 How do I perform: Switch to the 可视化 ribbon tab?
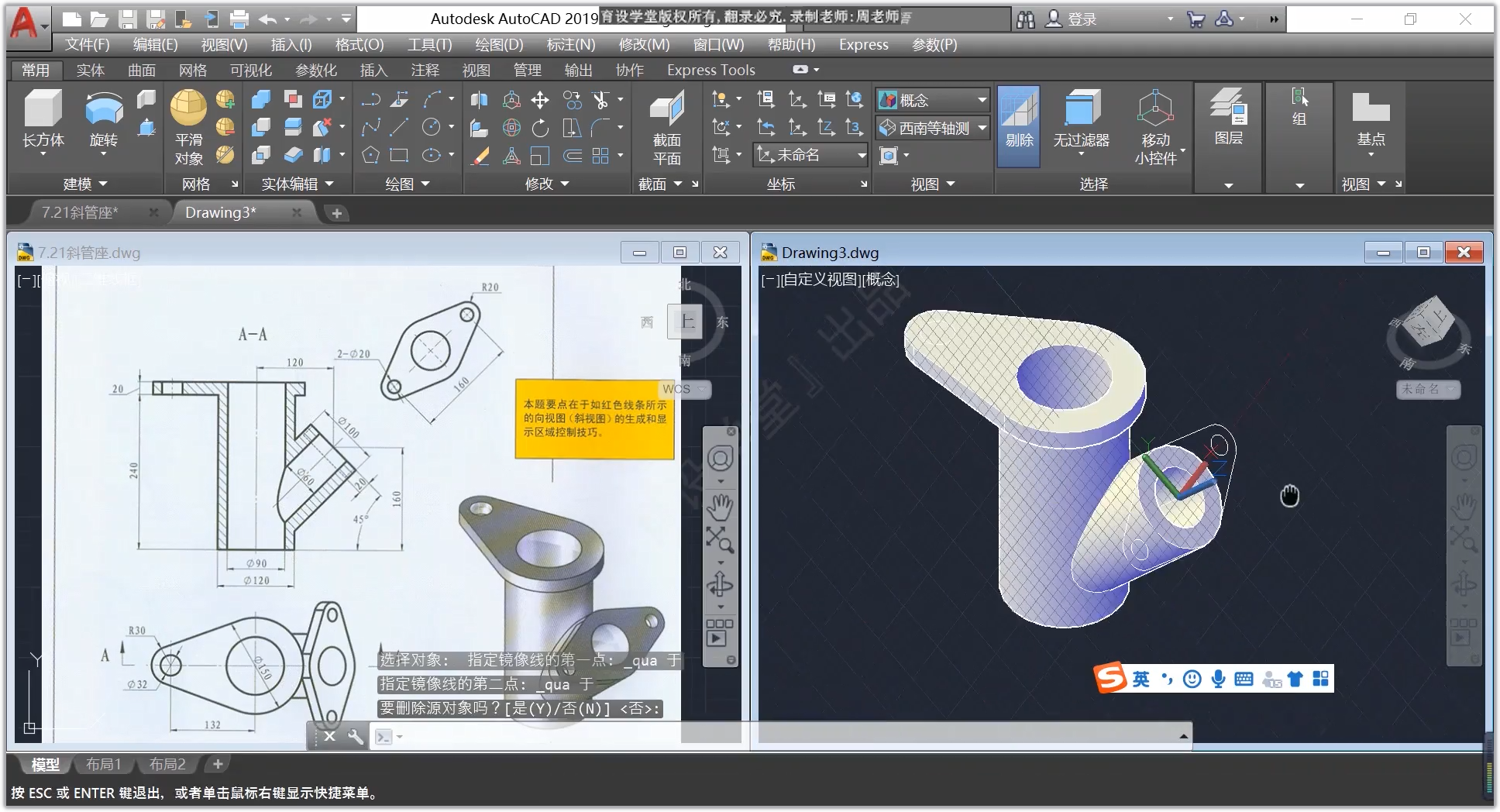[250, 70]
